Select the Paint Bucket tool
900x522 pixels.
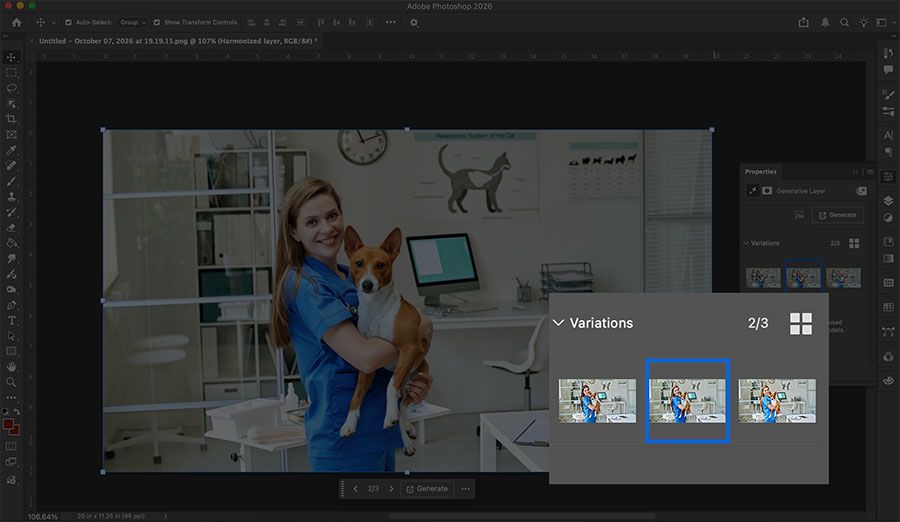coord(11,243)
